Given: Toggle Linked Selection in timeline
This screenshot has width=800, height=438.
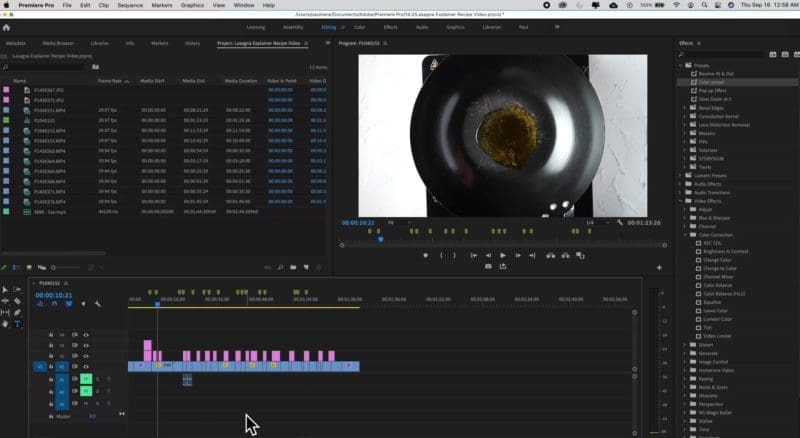Looking at the screenshot, I should [69, 304].
